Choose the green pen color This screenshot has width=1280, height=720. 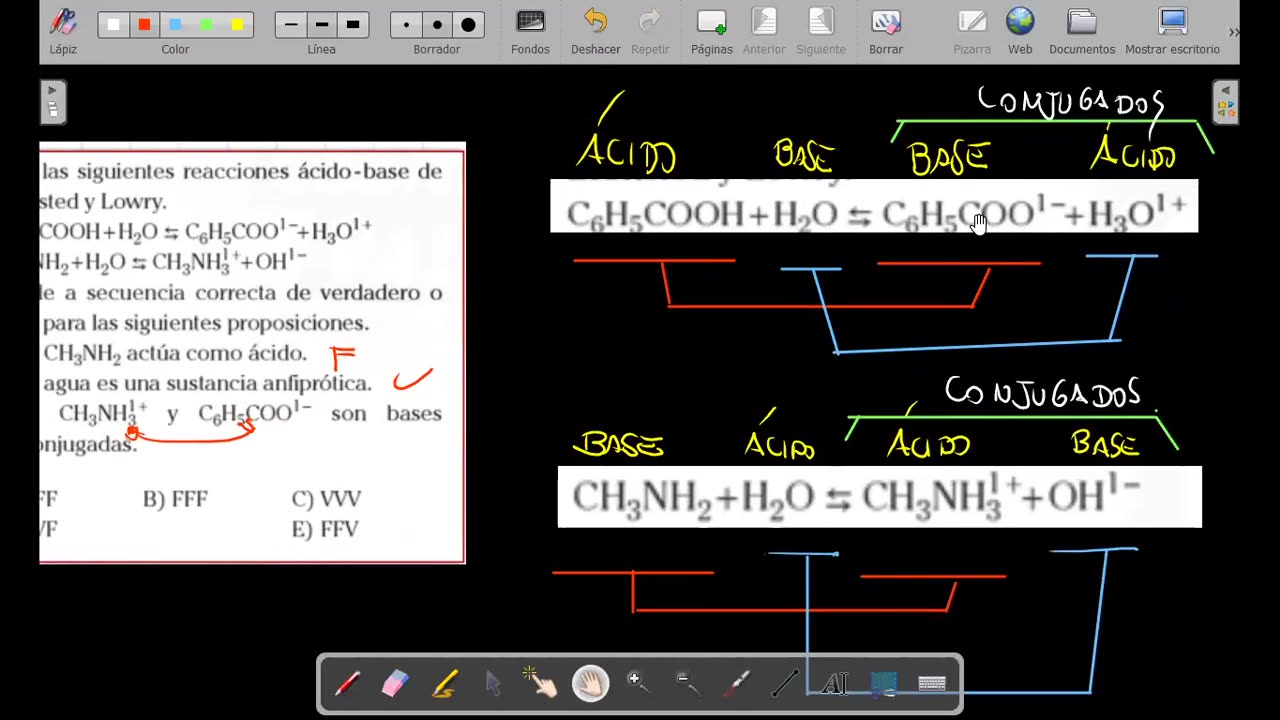click(206, 24)
